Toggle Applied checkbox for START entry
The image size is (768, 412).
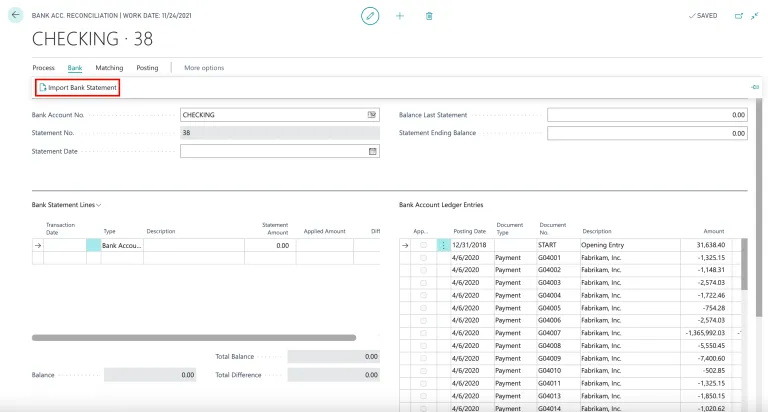pyautogui.click(x=423, y=245)
